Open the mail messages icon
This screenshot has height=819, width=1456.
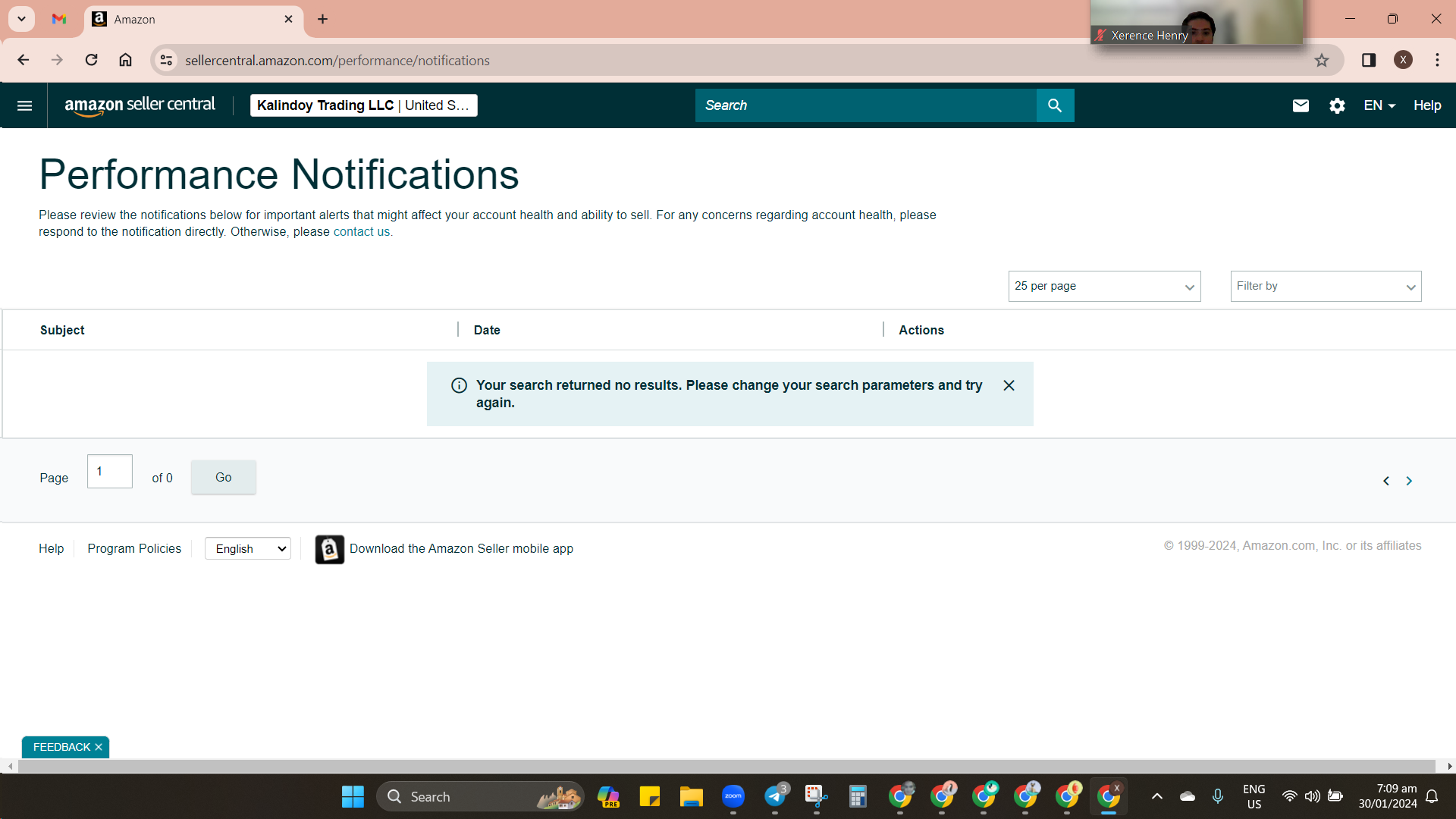click(1301, 105)
